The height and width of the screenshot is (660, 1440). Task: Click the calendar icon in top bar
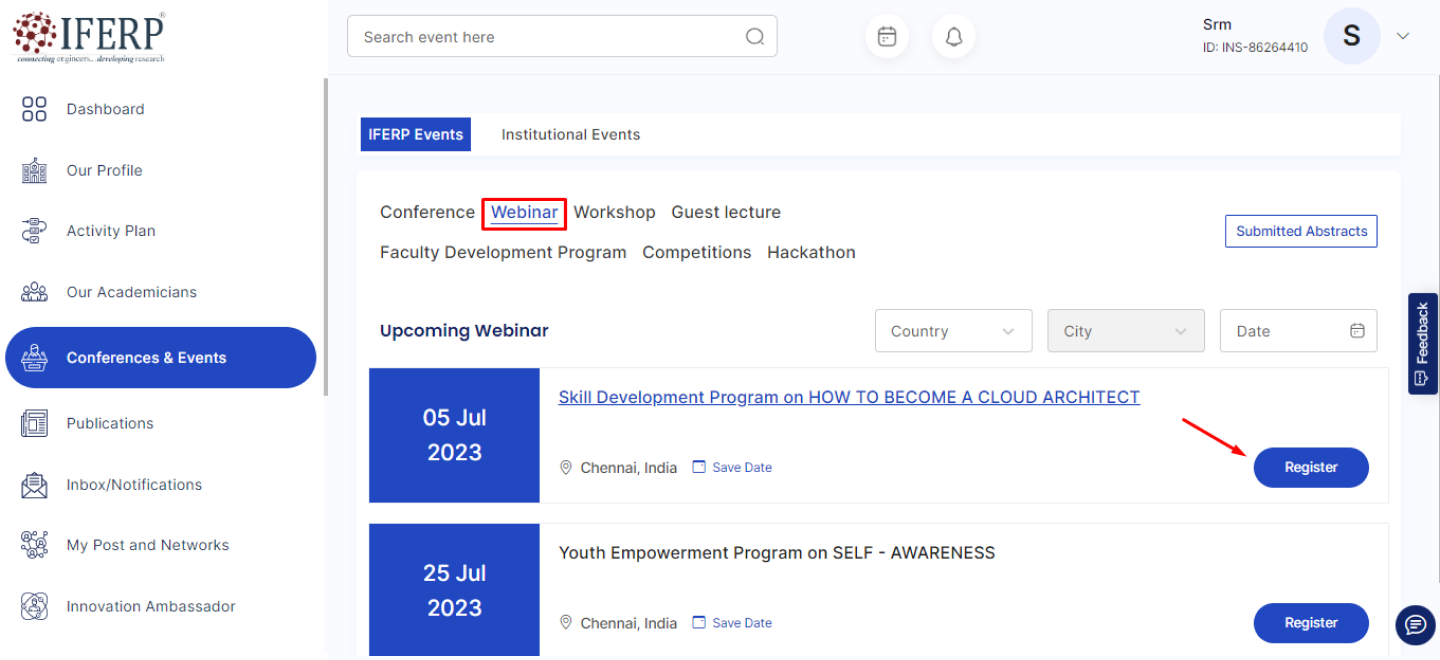[x=887, y=37]
